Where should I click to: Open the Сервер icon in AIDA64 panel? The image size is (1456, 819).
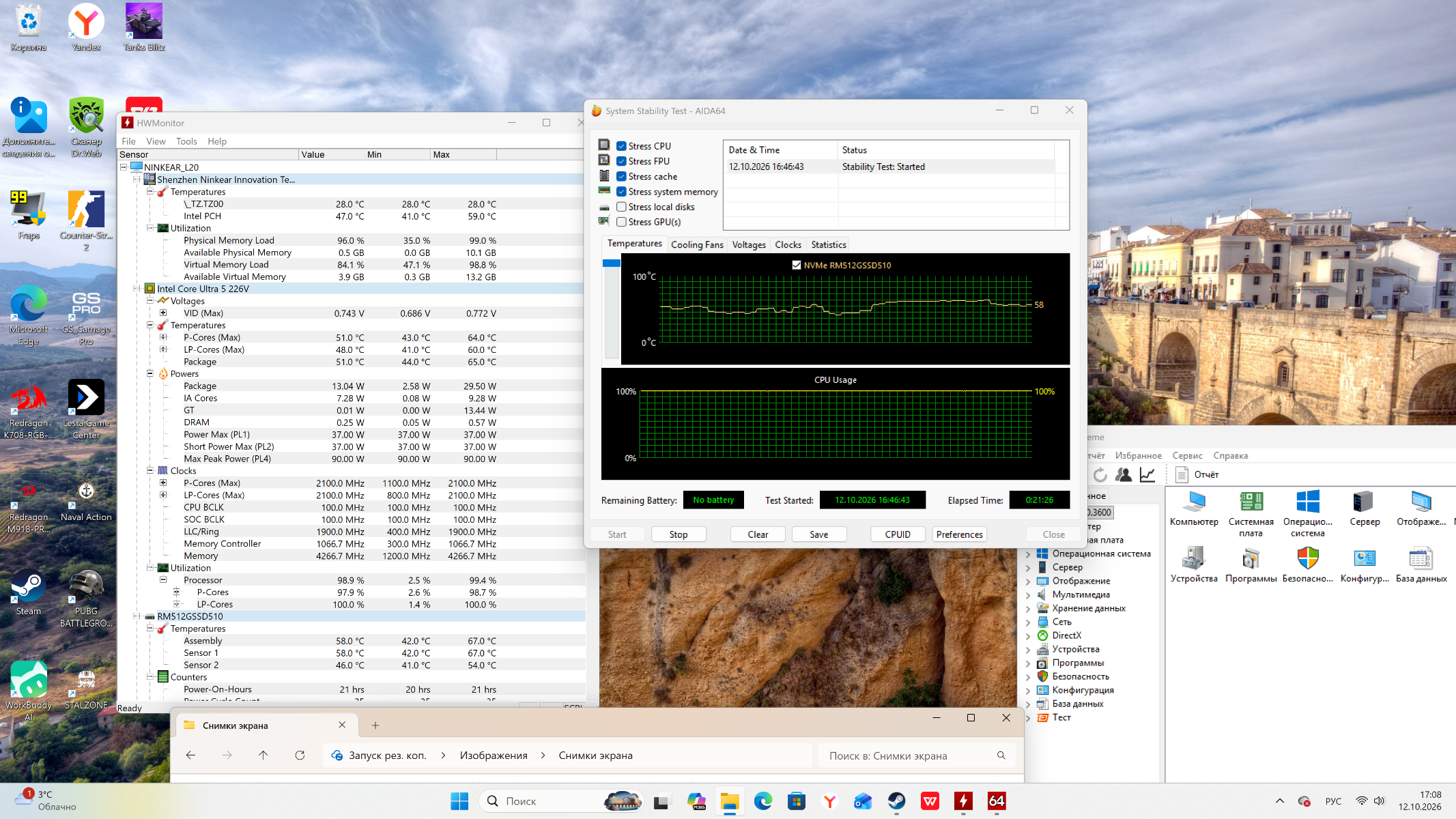point(1364,508)
